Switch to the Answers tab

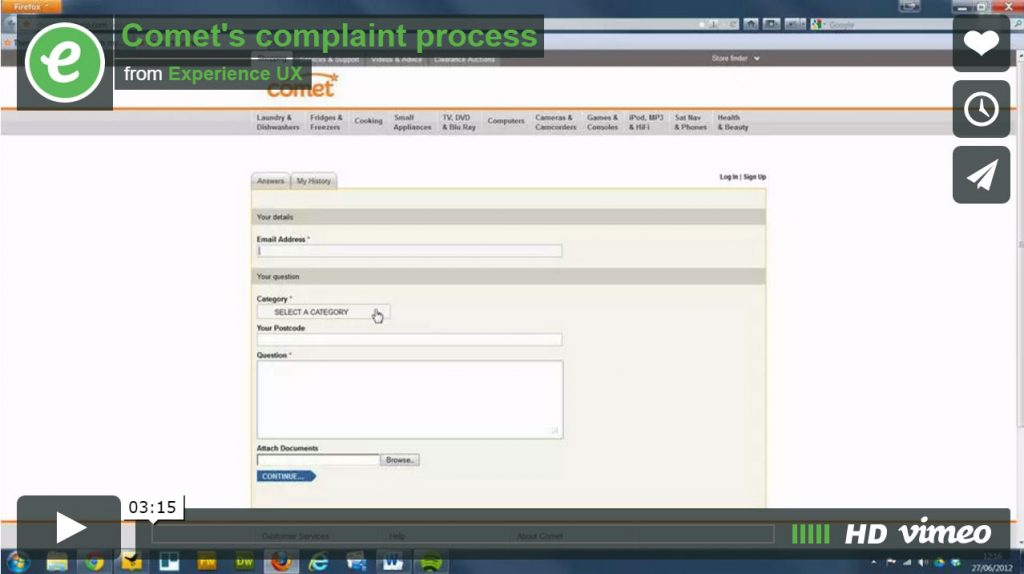pyautogui.click(x=270, y=181)
